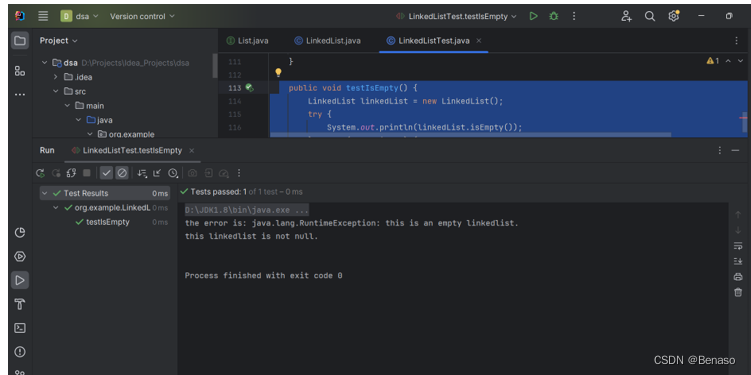The width and height of the screenshot is (751, 375).
Task: Open the sort tests options icon
Action: [x=142, y=173]
